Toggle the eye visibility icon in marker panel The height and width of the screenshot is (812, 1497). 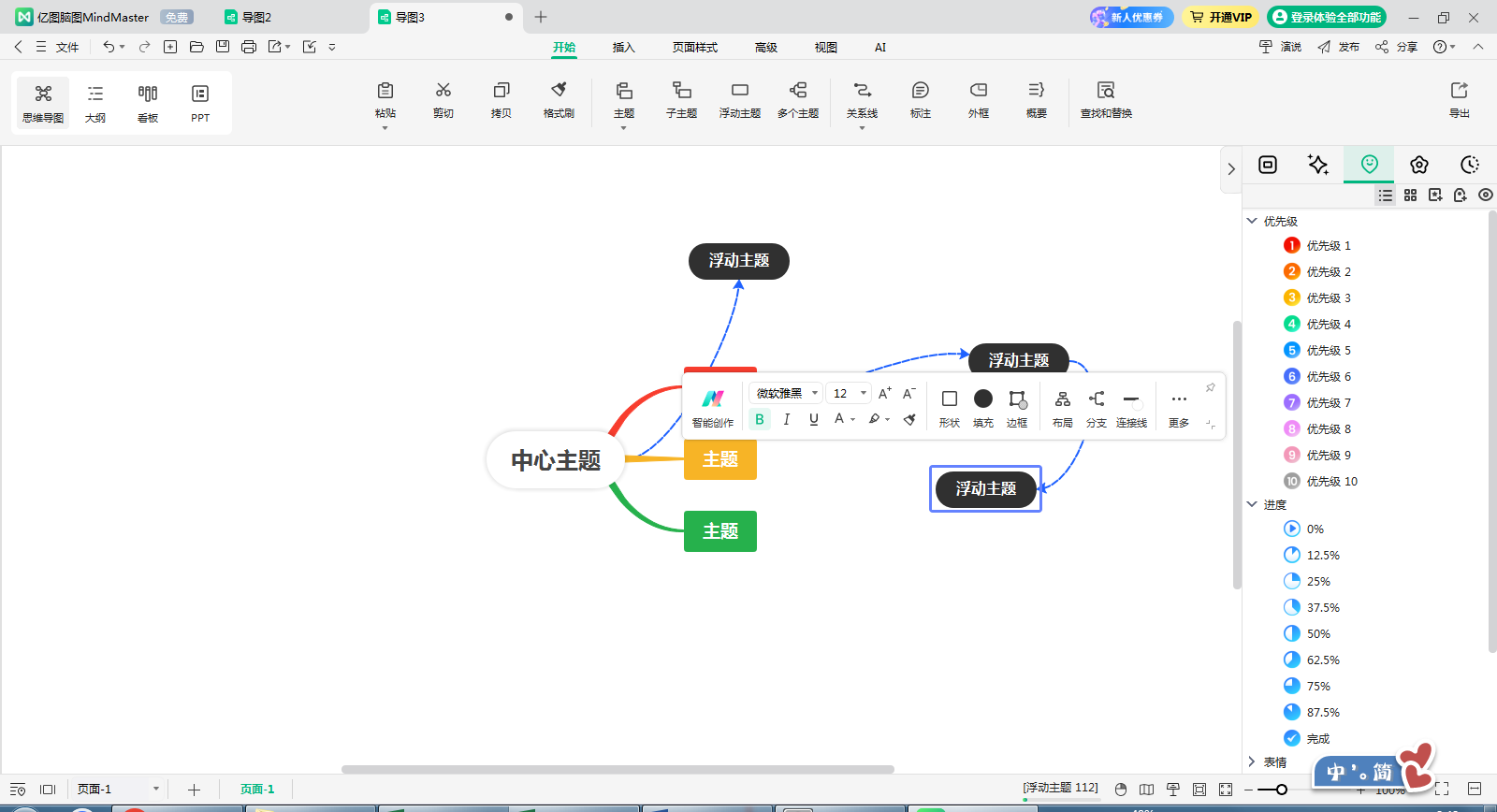pos(1486,195)
